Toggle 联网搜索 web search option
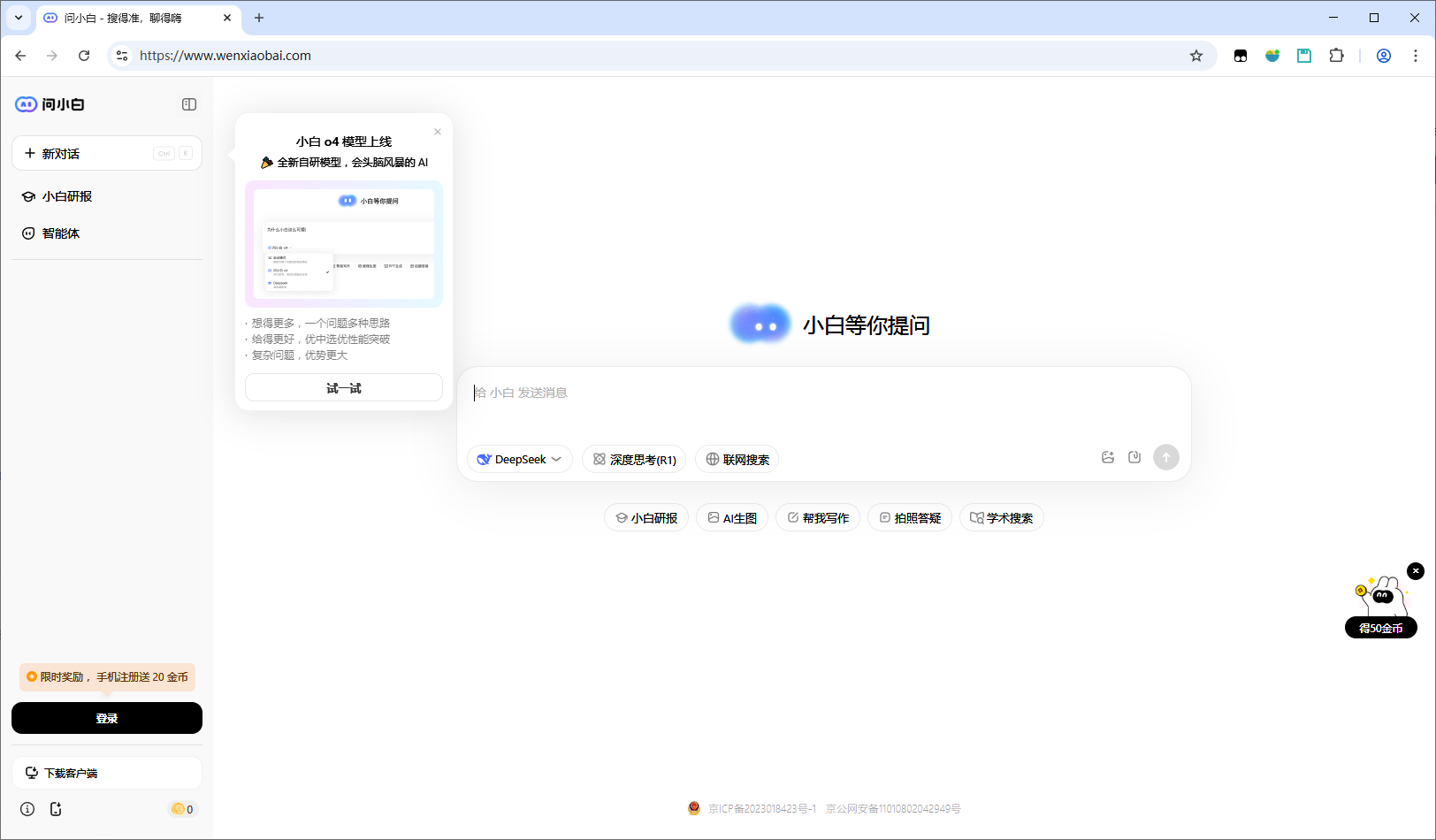 737,460
